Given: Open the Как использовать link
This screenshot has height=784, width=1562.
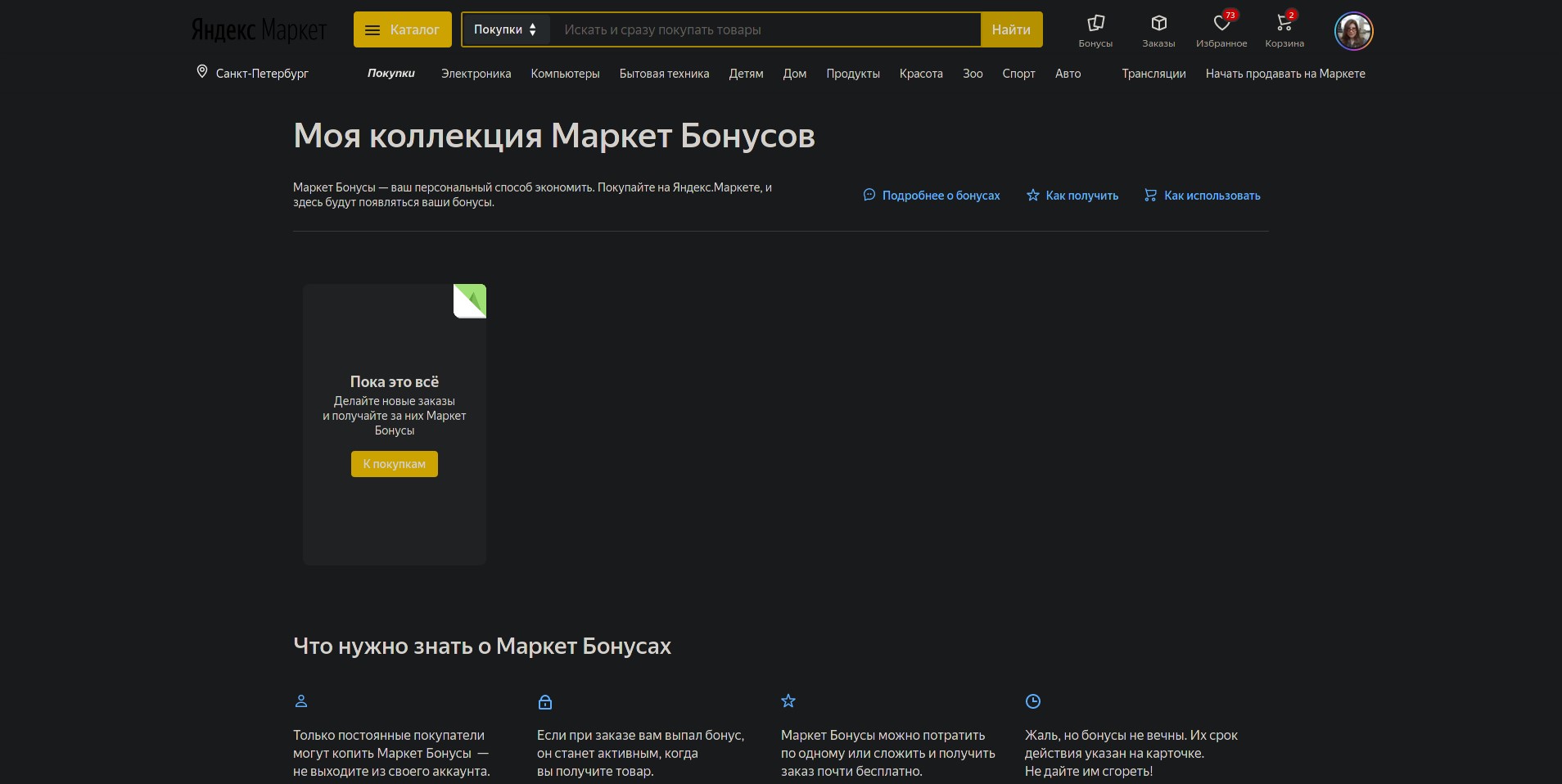Looking at the screenshot, I should point(1212,196).
